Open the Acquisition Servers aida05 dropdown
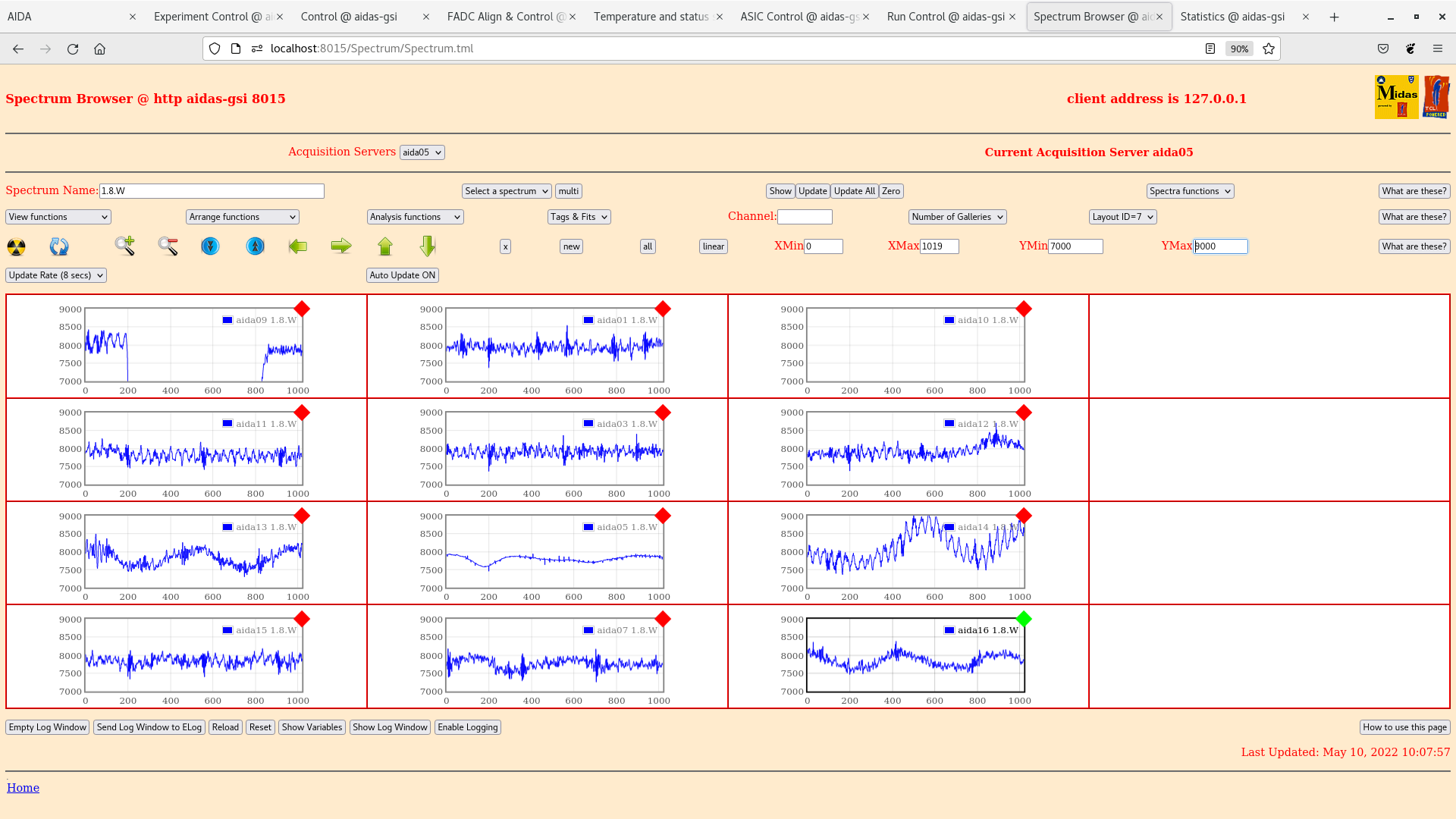1456x819 pixels. 422,152
